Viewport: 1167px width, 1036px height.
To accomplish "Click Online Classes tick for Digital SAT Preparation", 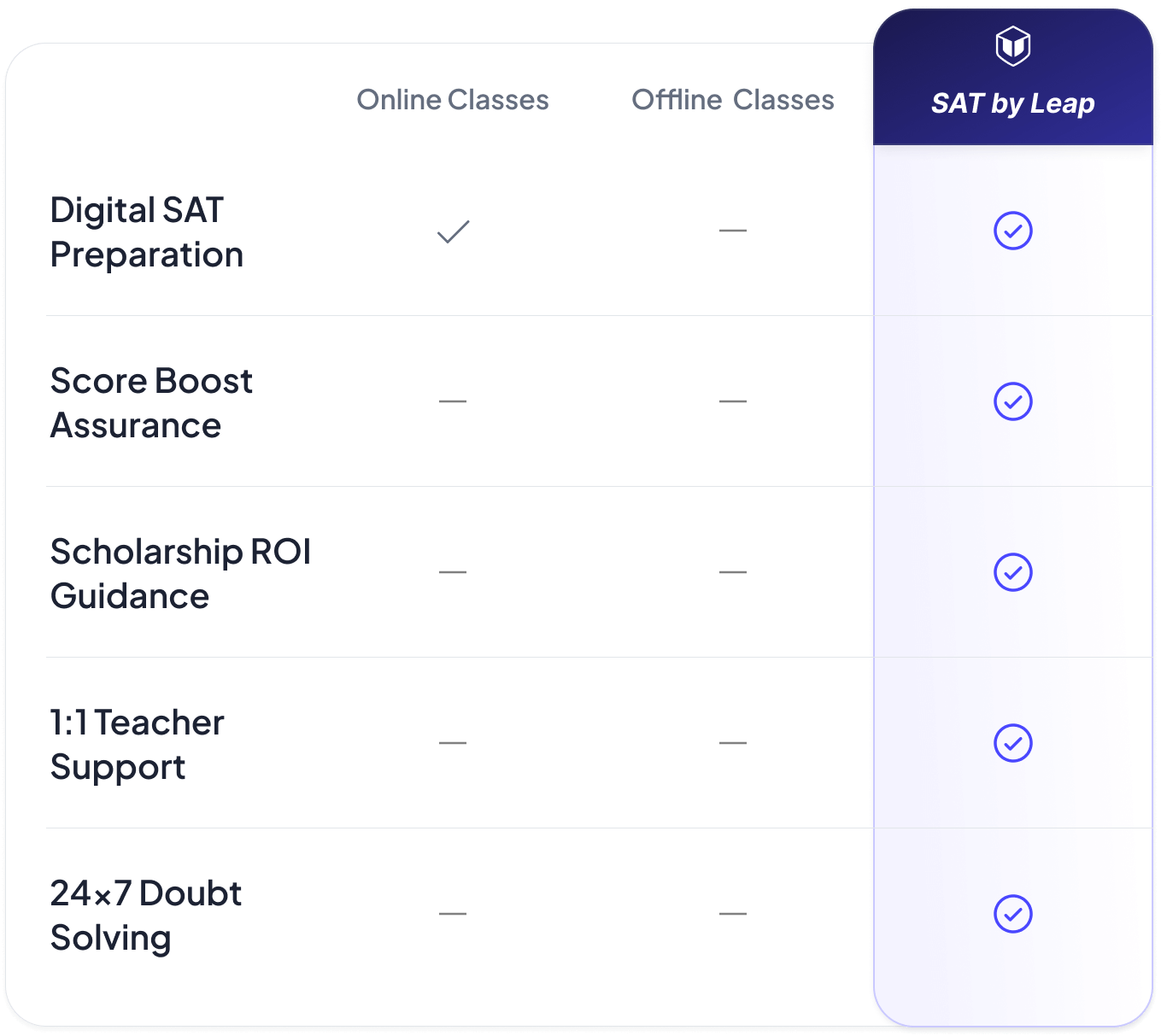I will point(453,231).
